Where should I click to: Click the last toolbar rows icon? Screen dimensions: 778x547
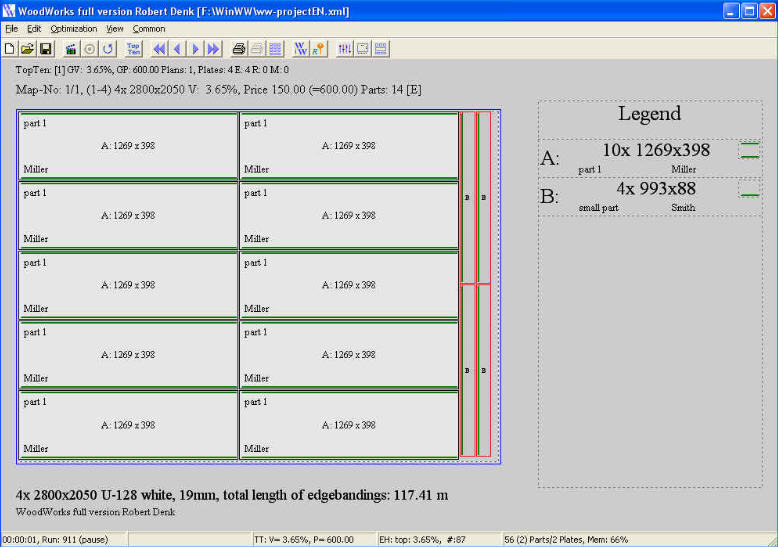(381, 49)
